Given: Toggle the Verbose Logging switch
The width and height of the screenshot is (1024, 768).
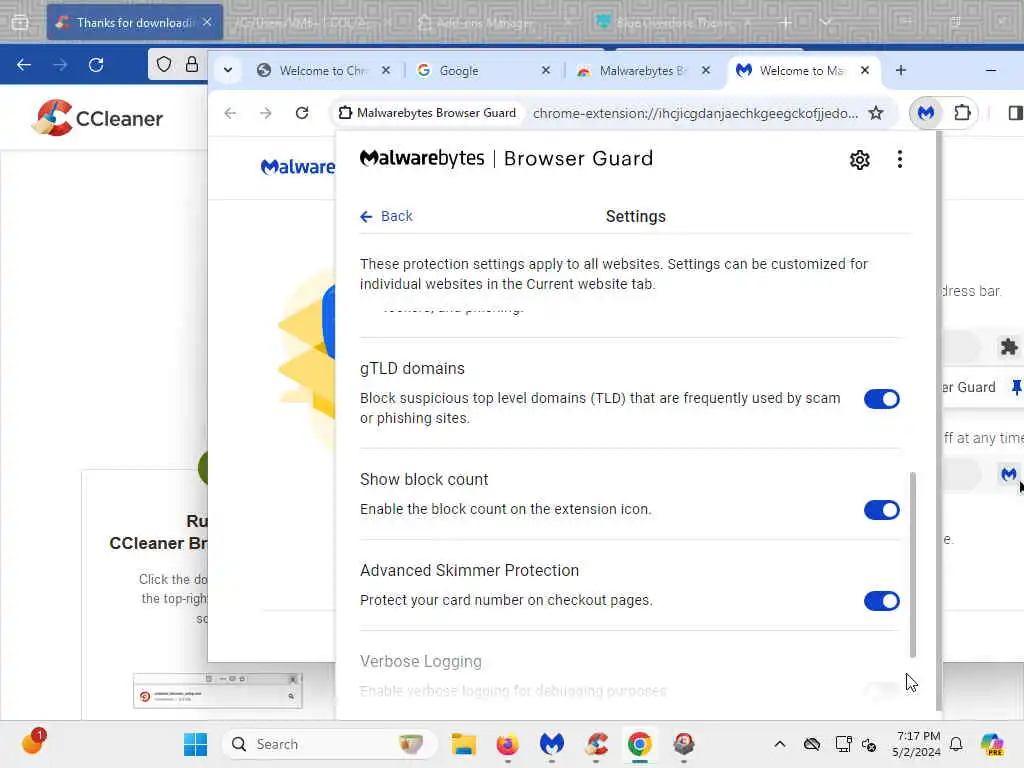Looking at the screenshot, I should 882,691.
